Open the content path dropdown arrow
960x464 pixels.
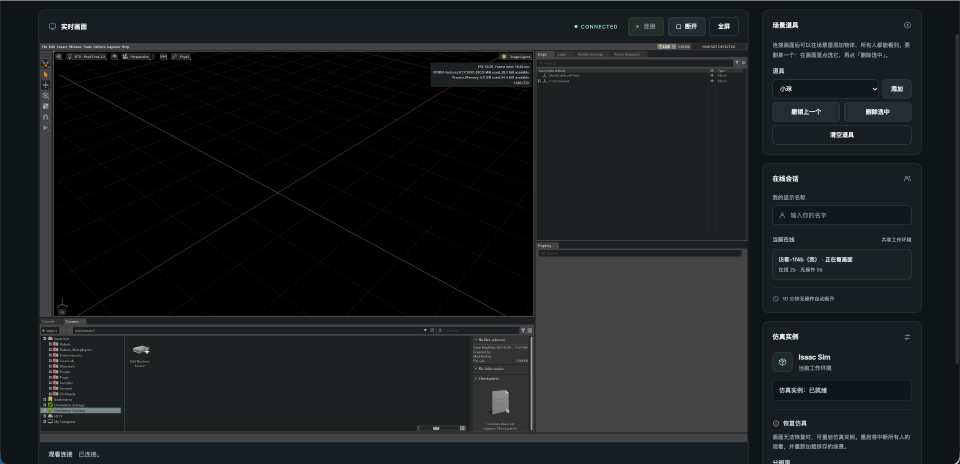425,331
